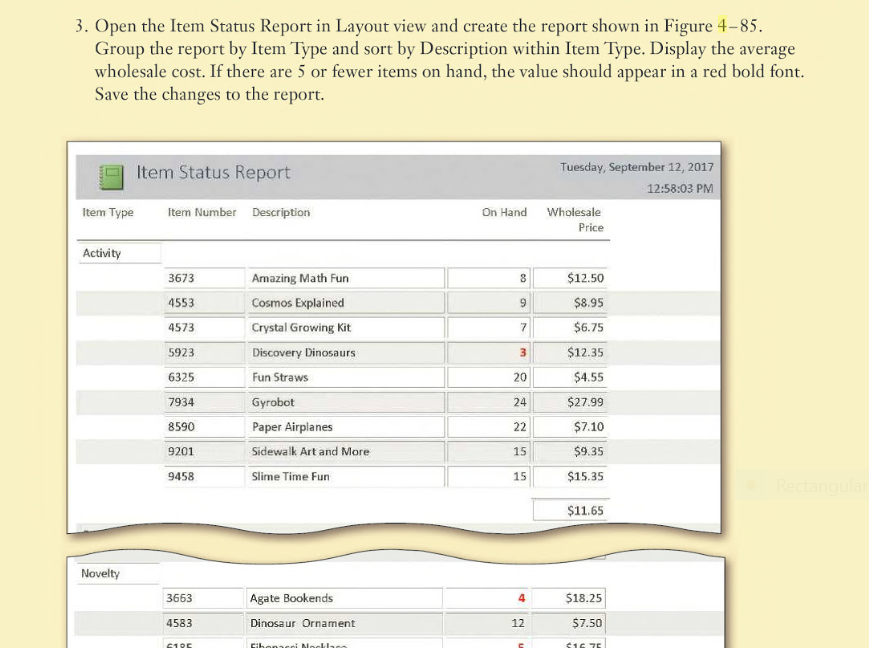Click the date Tuesday, September 12, 2017
The width and height of the screenshot is (869, 648).
click(636, 167)
